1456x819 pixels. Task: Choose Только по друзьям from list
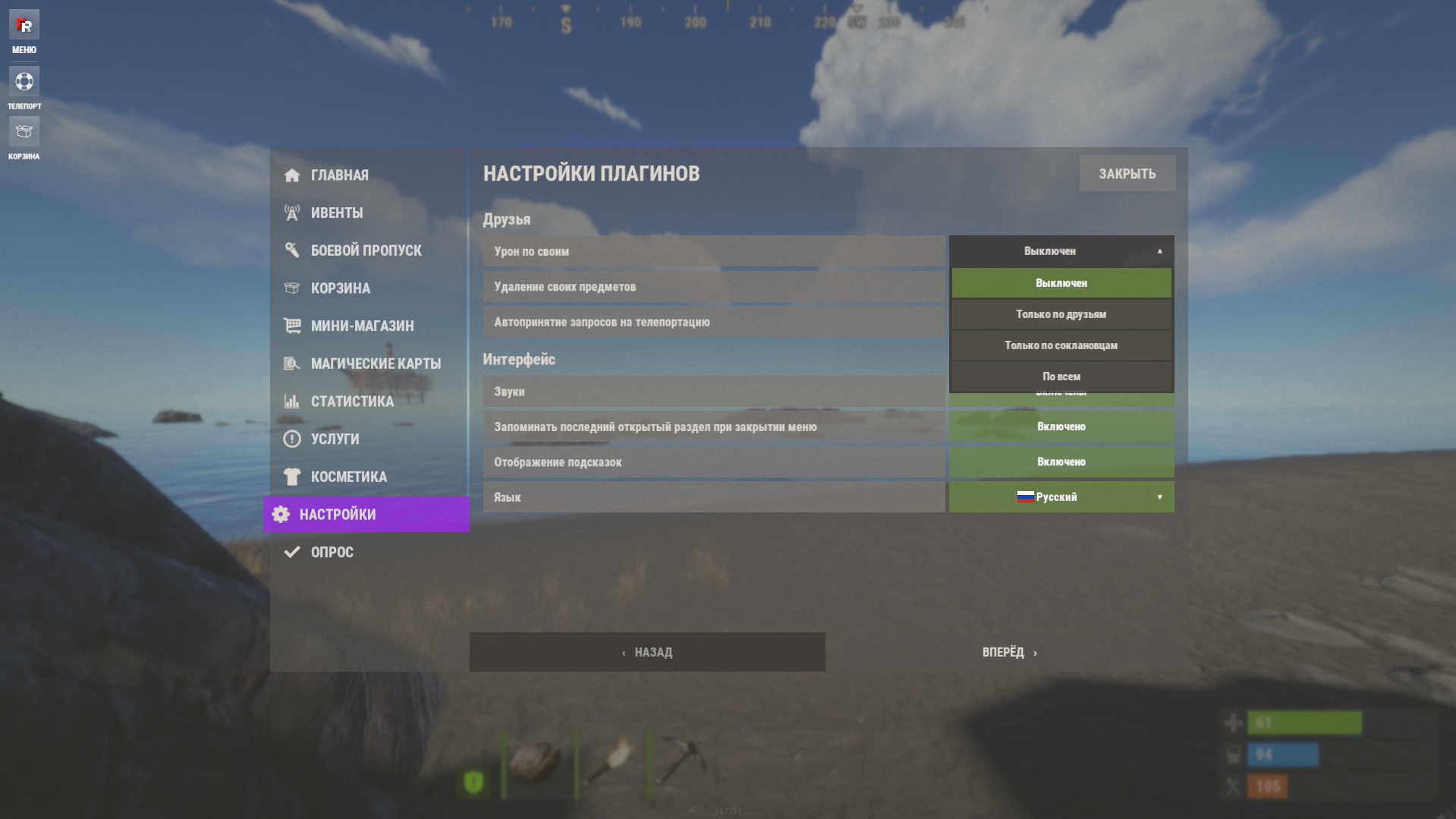point(1061,314)
